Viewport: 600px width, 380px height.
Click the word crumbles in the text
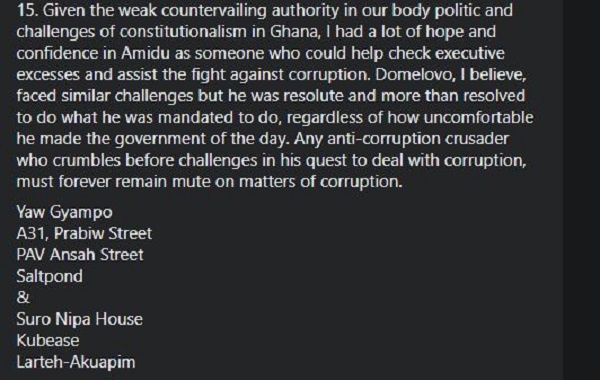pos(86,160)
